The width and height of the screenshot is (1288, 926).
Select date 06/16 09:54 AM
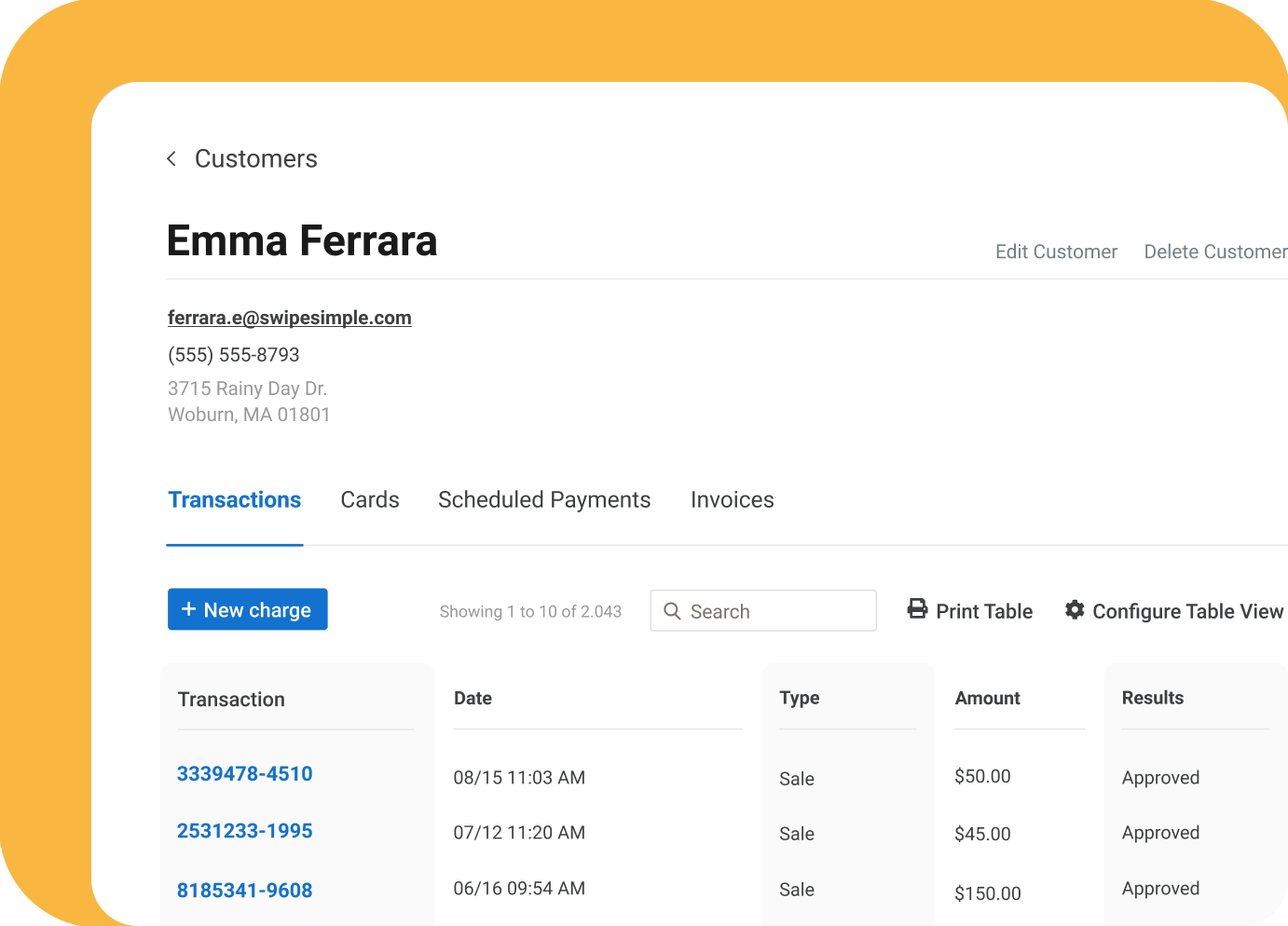(519, 889)
